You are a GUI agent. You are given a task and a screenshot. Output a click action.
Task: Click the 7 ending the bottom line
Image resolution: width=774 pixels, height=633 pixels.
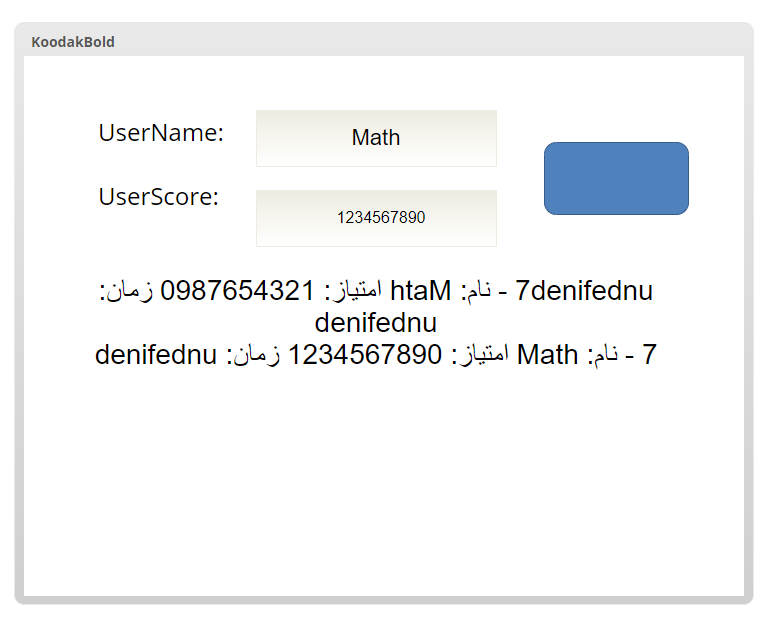pyautogui.click(x=649, y=355)
